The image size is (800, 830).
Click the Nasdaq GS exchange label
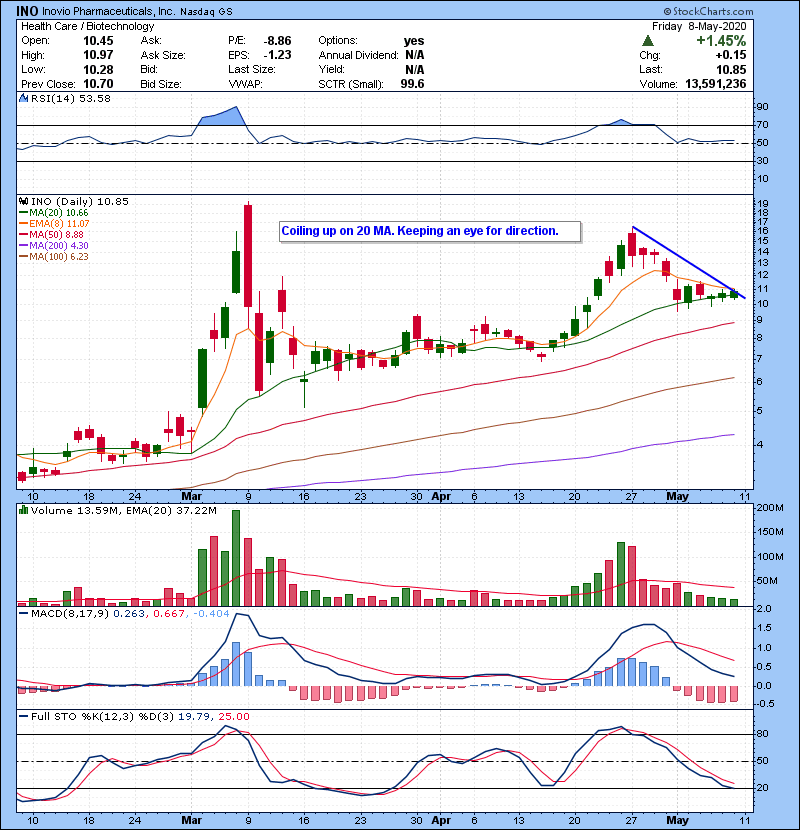[x=206, y=12]
